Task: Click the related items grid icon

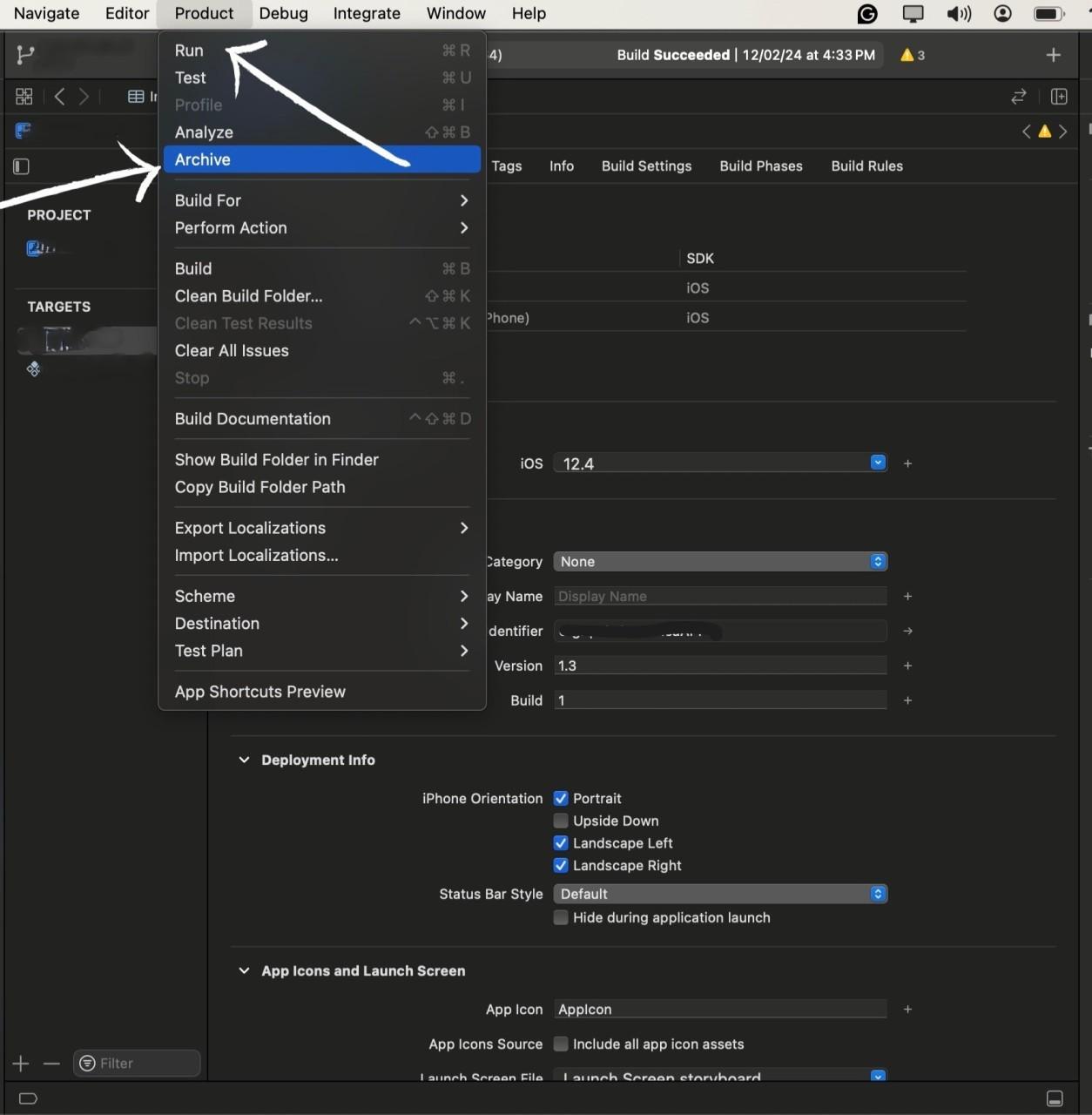Action: pos(24,97)
